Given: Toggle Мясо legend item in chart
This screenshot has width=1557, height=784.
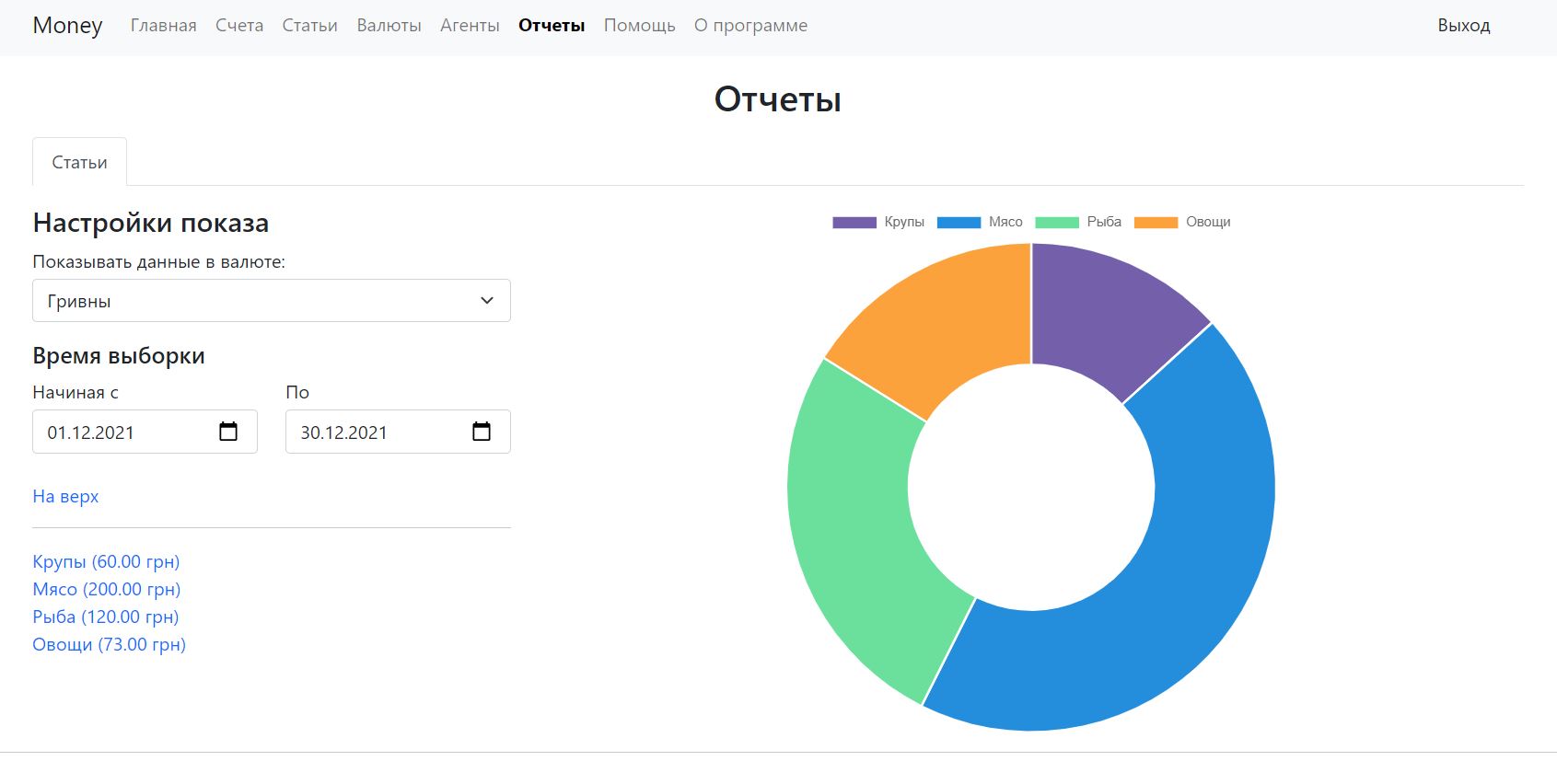Looking at the screenshot, I should 980,222.
